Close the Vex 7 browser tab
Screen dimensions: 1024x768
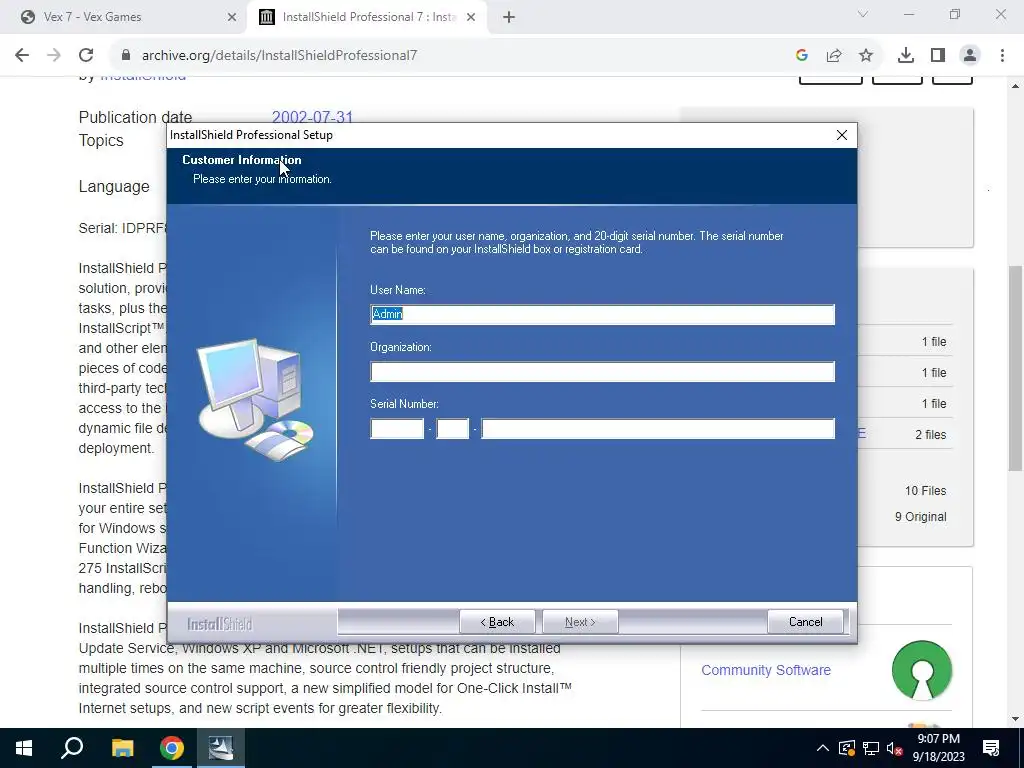point(231,18)
